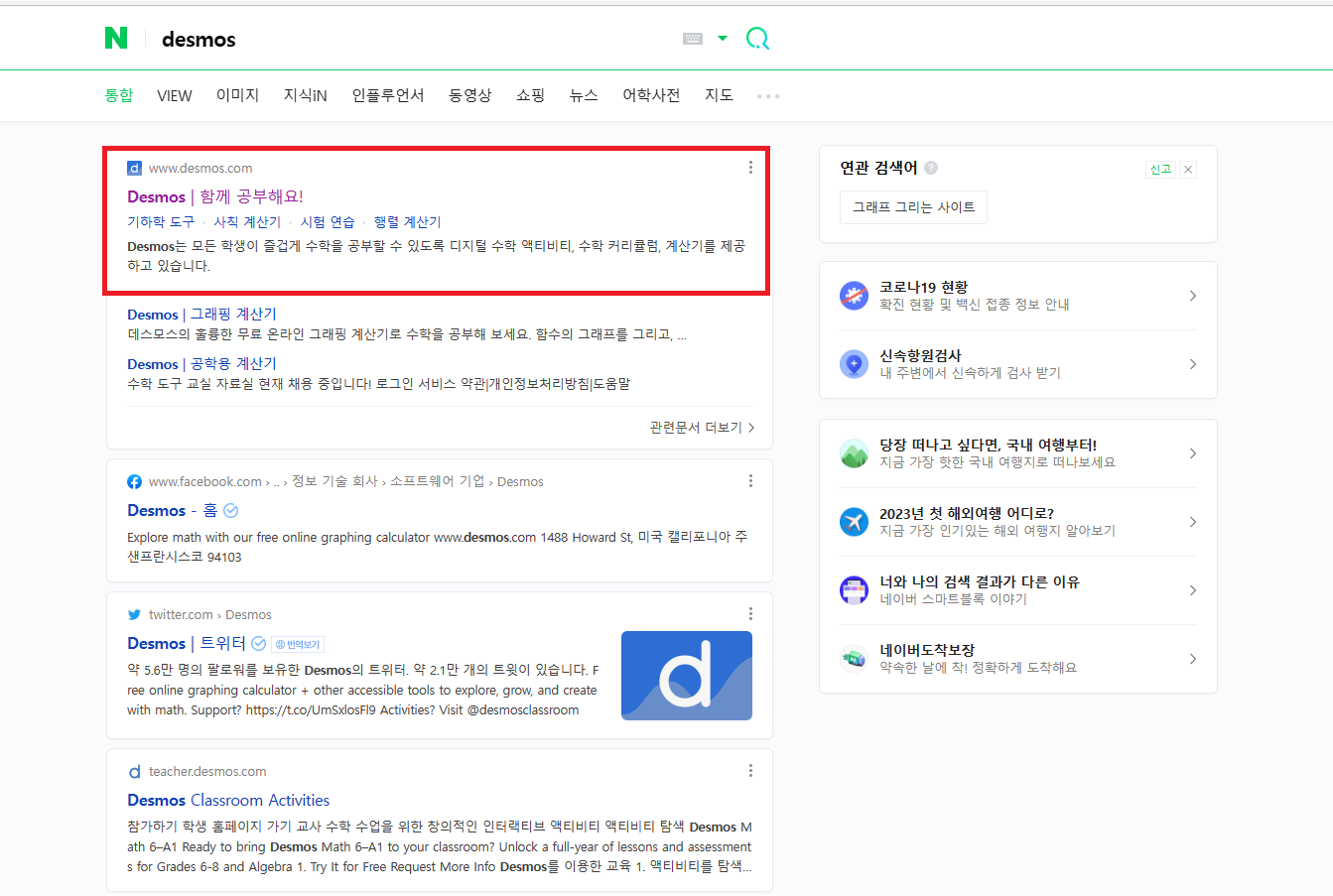Click the desmos.com favicon
1333x896 pixels.
click(134, 168)
